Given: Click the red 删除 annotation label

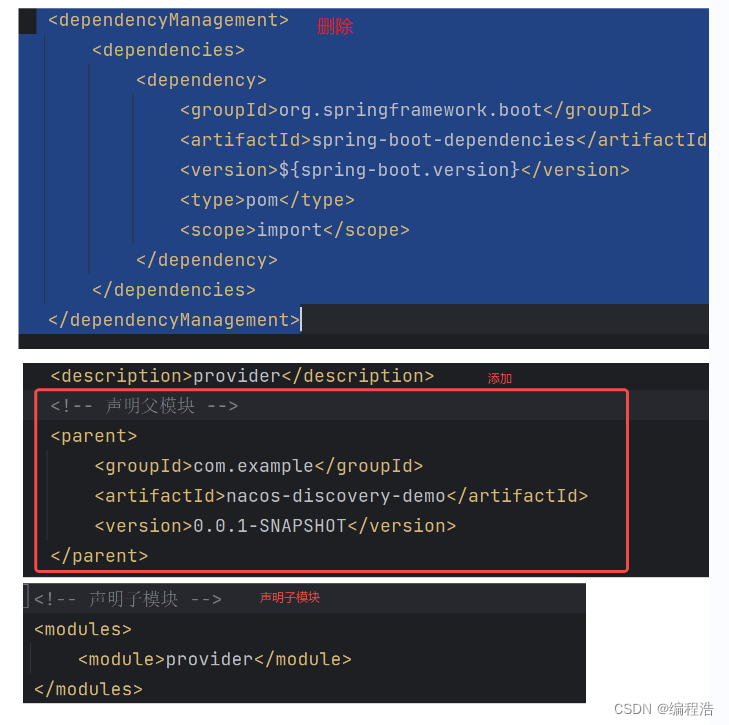Looking at the screenshot, I should pyautogui.click(x=335, y=27).
